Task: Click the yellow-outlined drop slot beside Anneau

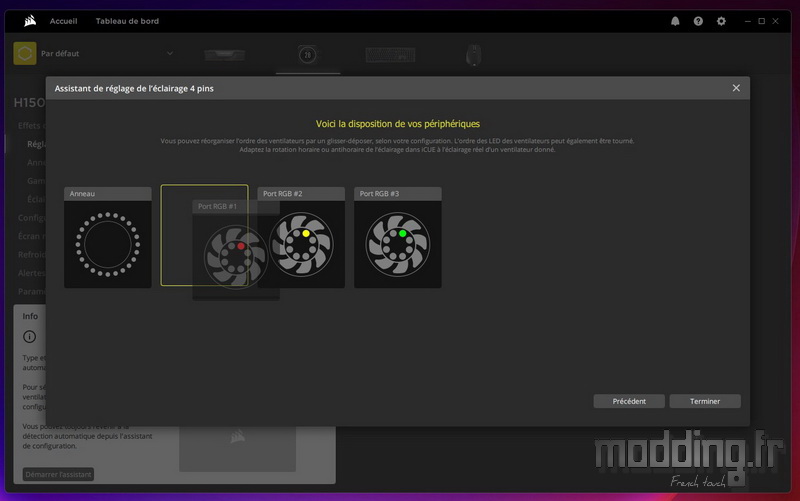Action: (x=204, y=235)
